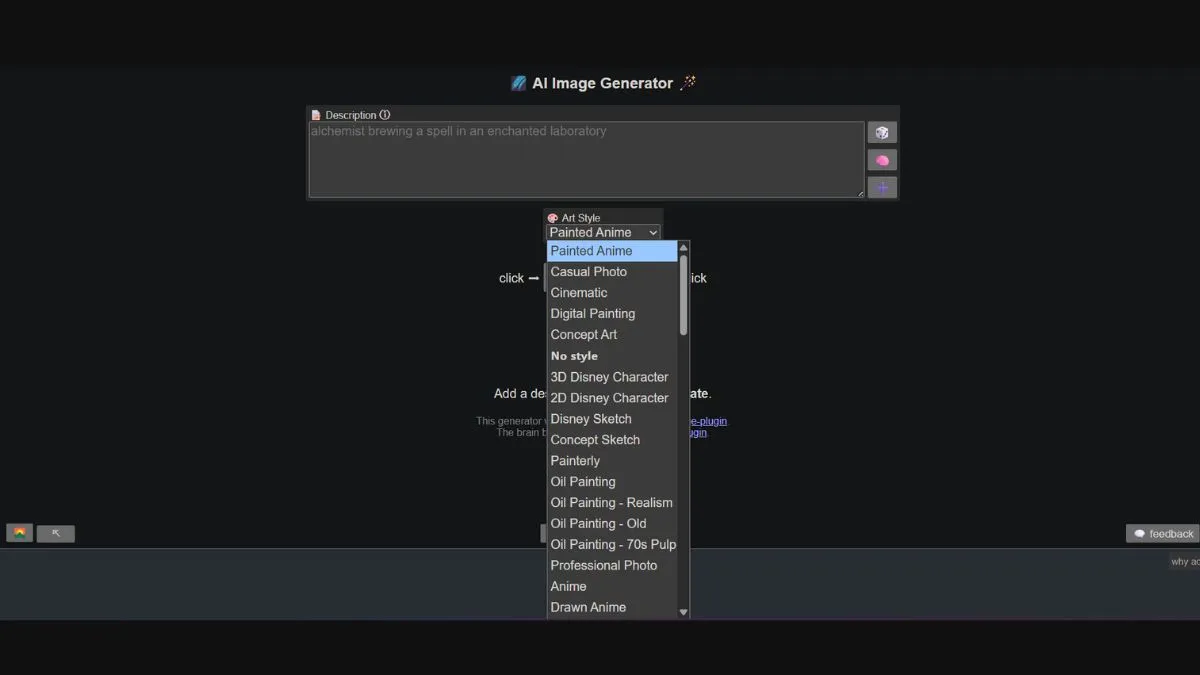
Task: Click the palette icon next to the Art Style label
Action: (552, 217)
